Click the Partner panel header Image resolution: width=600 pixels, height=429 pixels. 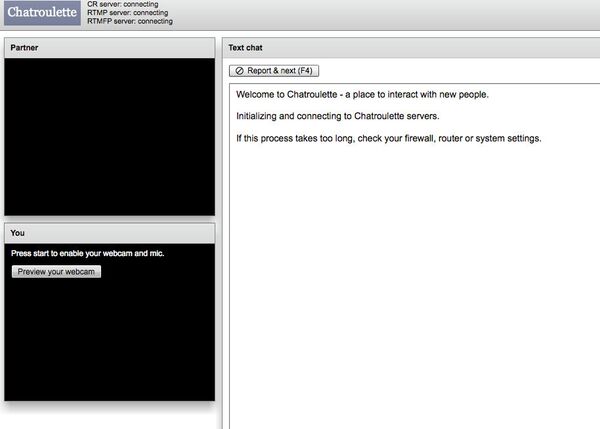tap(109, 48)
